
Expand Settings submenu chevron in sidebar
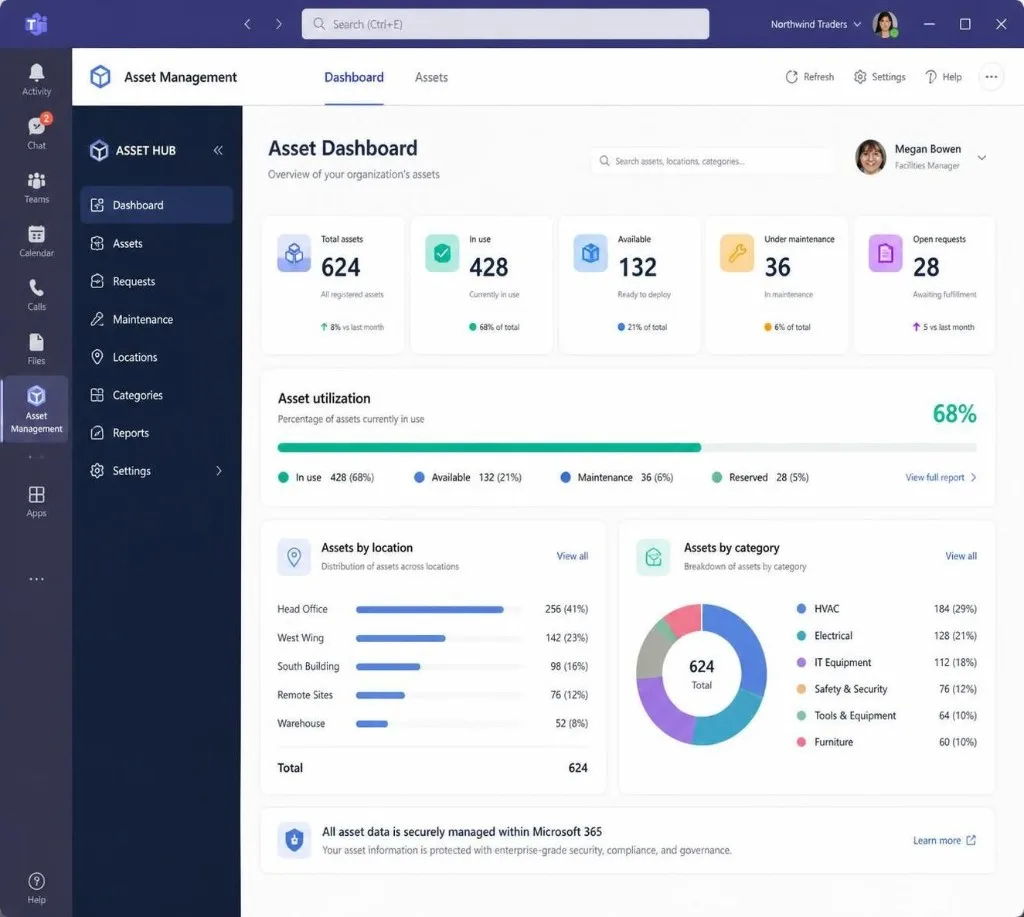(219, 470)
